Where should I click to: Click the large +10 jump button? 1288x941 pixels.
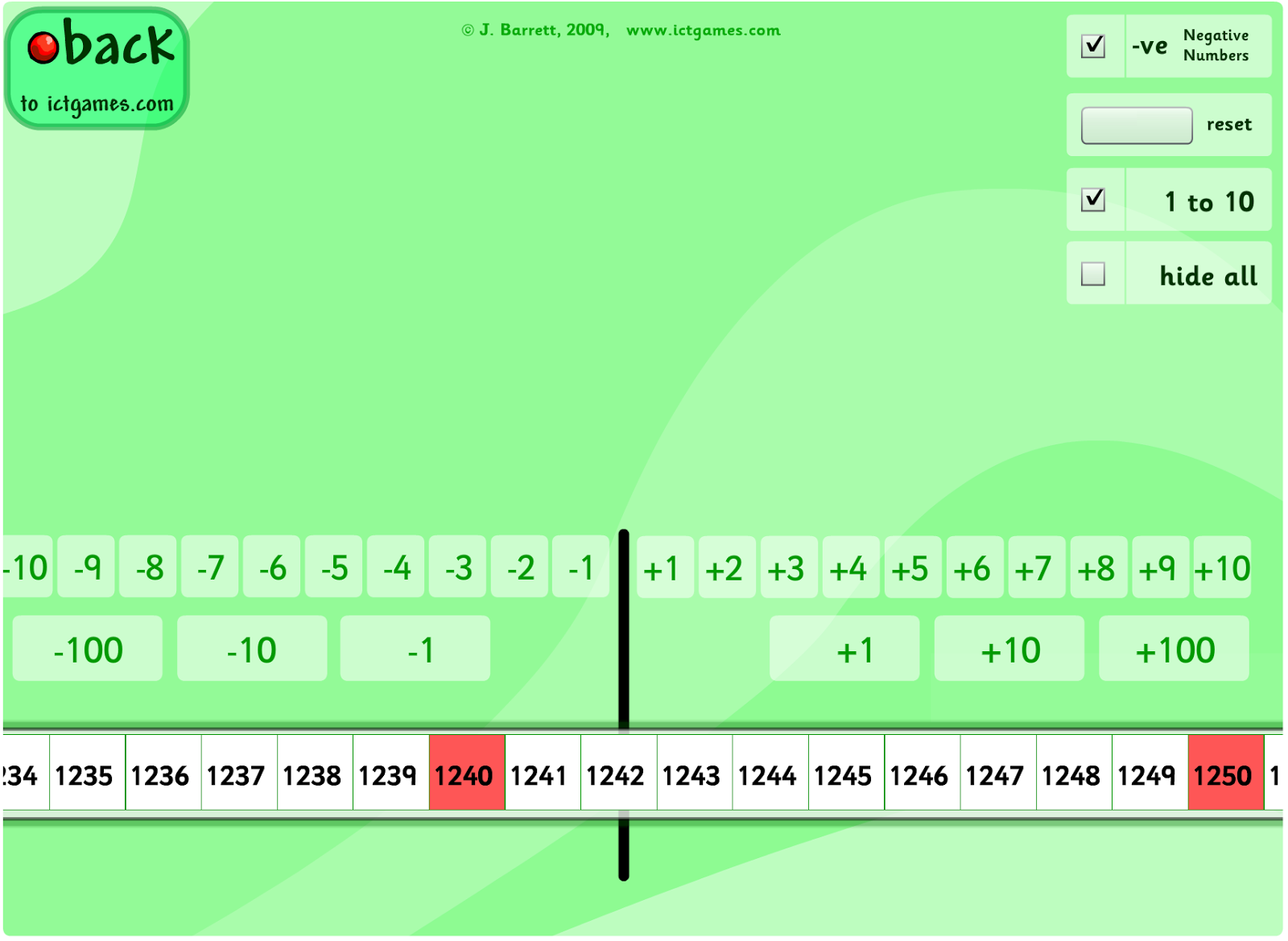1009,649
